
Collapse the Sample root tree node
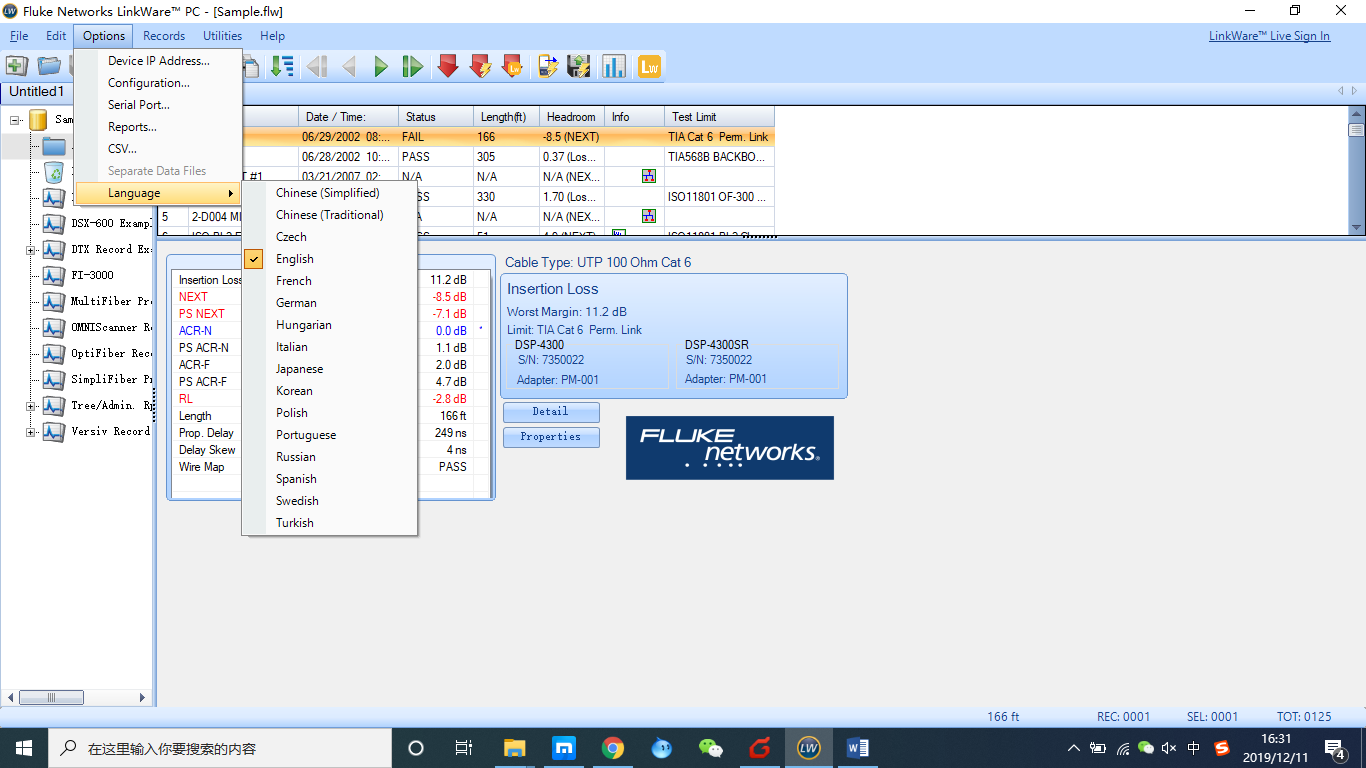point(15,120)
